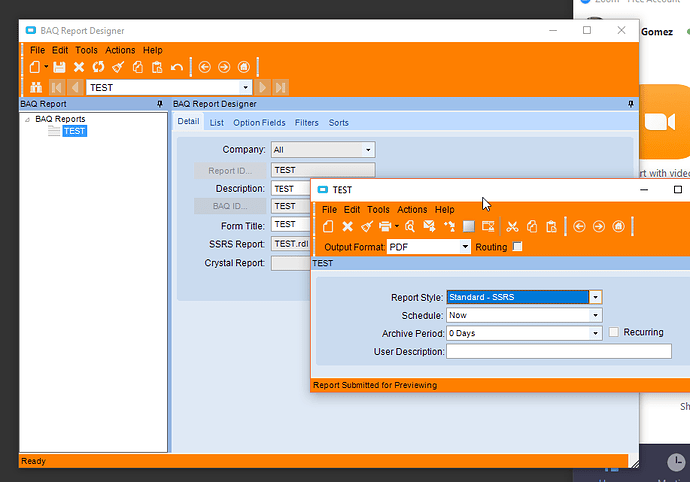
Task: Click Clear broom icon in TEST window toolbar
Action: 367,226
